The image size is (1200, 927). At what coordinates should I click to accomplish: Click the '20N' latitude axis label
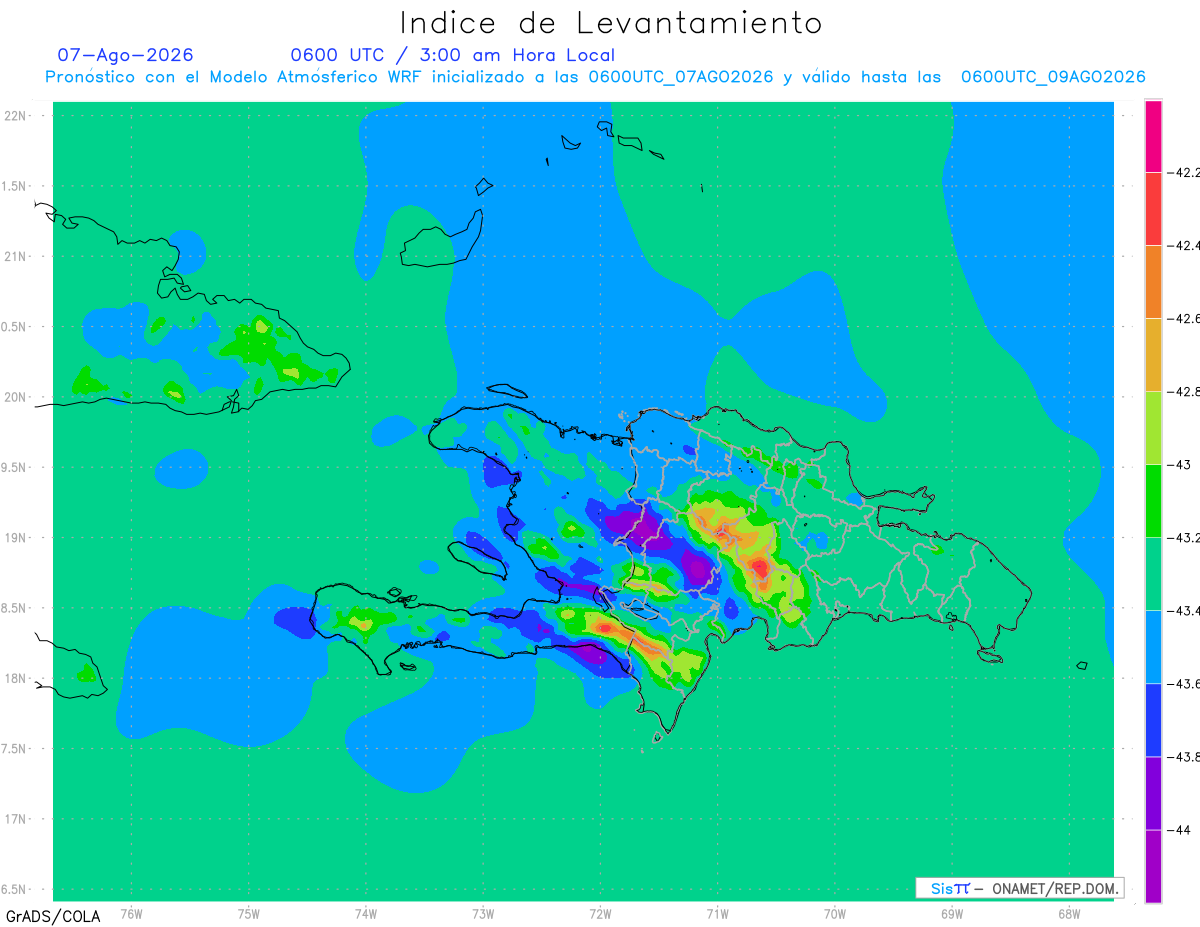pos(16,397)
